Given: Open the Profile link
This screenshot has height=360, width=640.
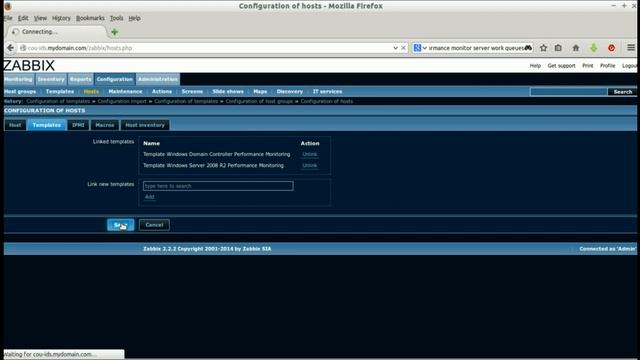Looking at the screenshot, I should point(607,66).
